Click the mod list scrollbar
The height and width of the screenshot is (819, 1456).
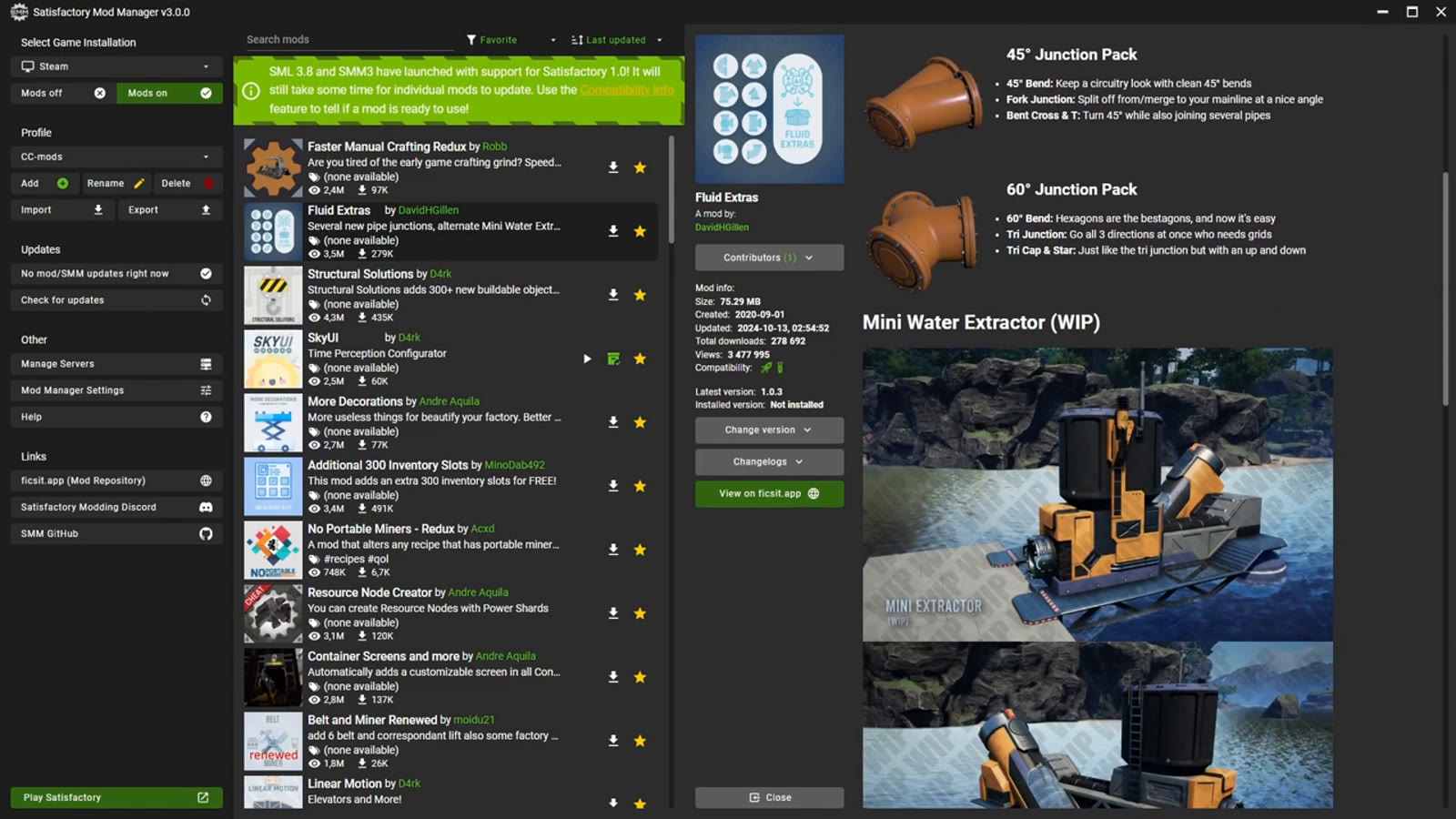tap(672, 189)
